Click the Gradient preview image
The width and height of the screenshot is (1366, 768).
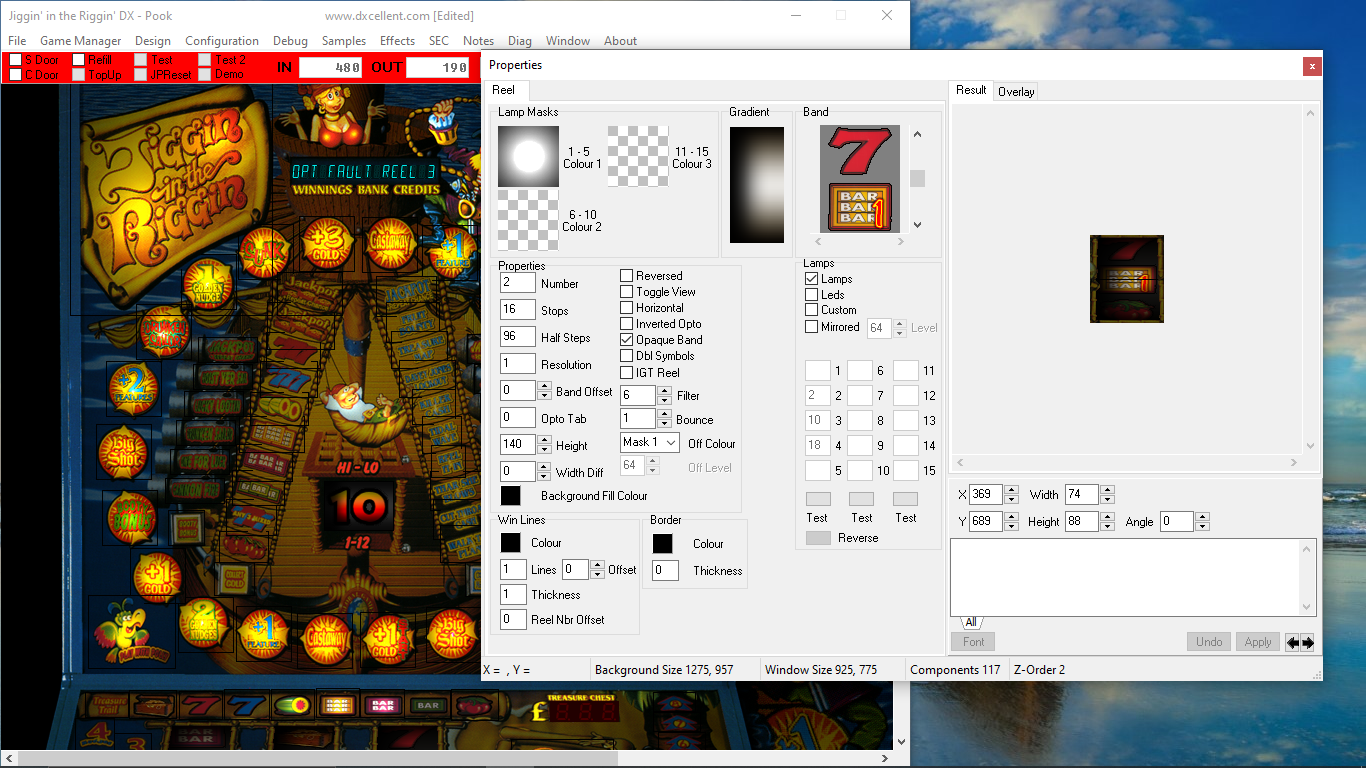(x=757, y=185)
